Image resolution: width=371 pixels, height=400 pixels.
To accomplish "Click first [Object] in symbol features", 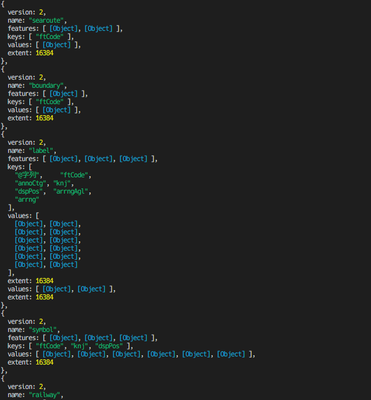I will point(63,338).
